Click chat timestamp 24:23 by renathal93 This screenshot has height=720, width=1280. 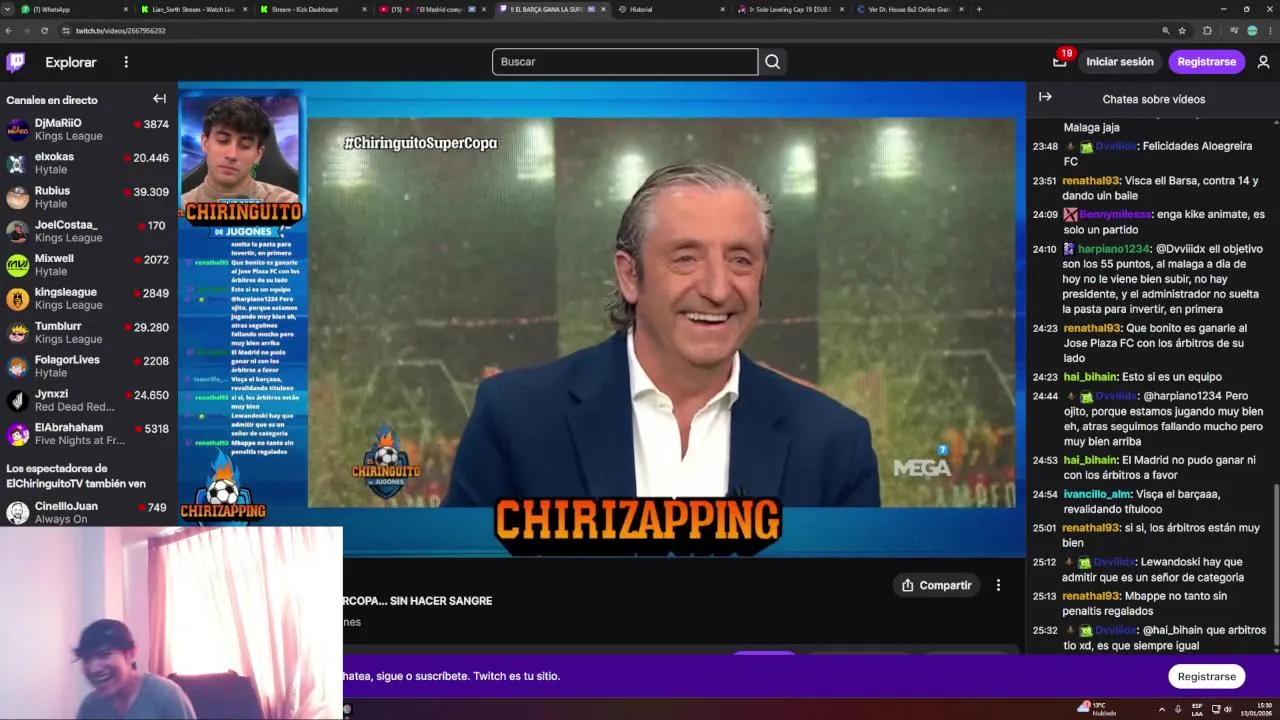tap(1045, 328)
